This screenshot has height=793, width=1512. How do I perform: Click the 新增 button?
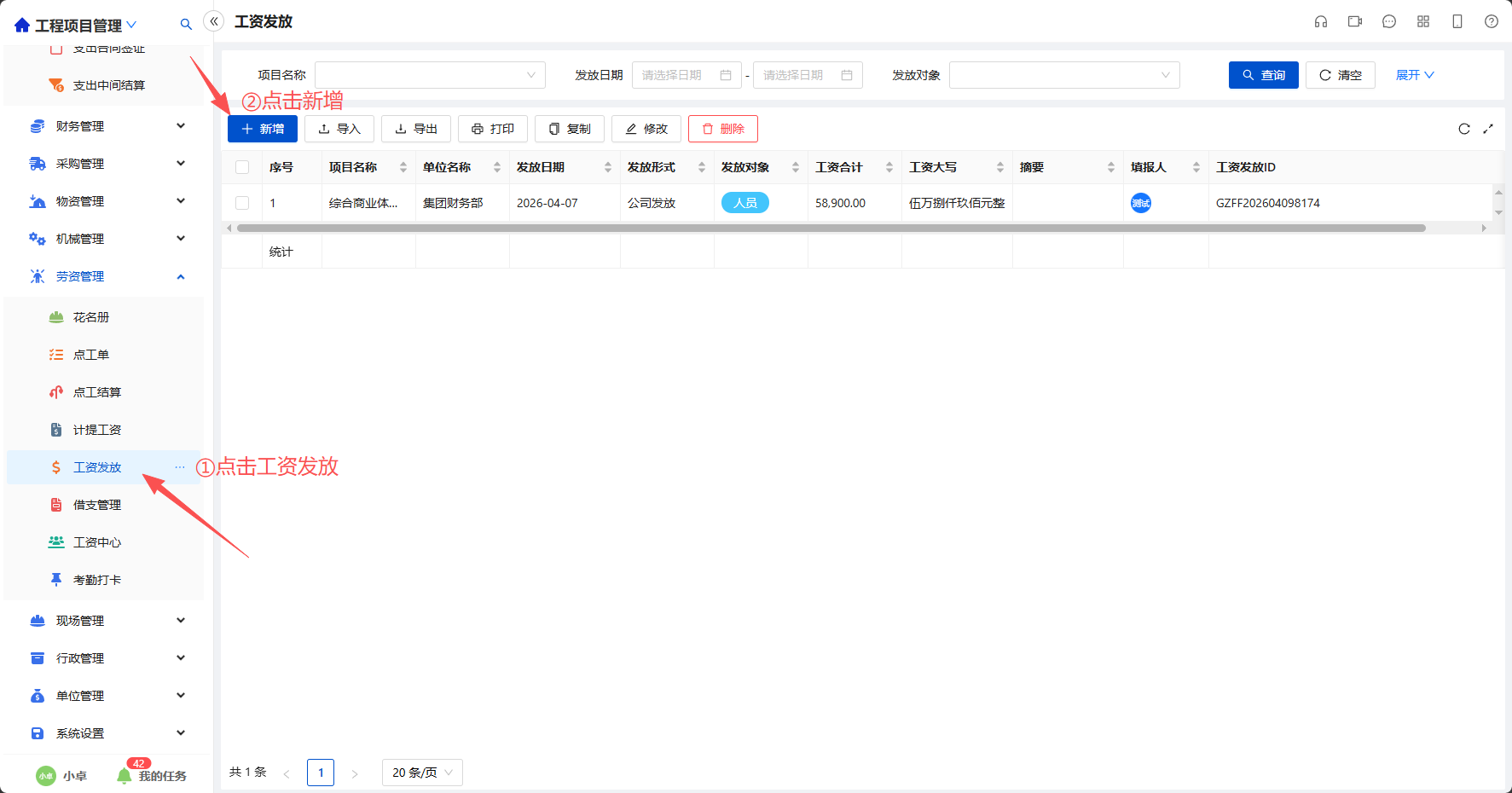263,129
